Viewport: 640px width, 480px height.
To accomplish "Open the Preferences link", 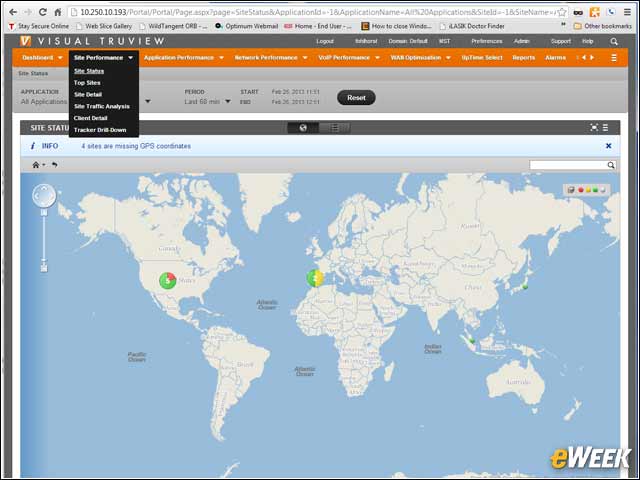I will point(487,41).
